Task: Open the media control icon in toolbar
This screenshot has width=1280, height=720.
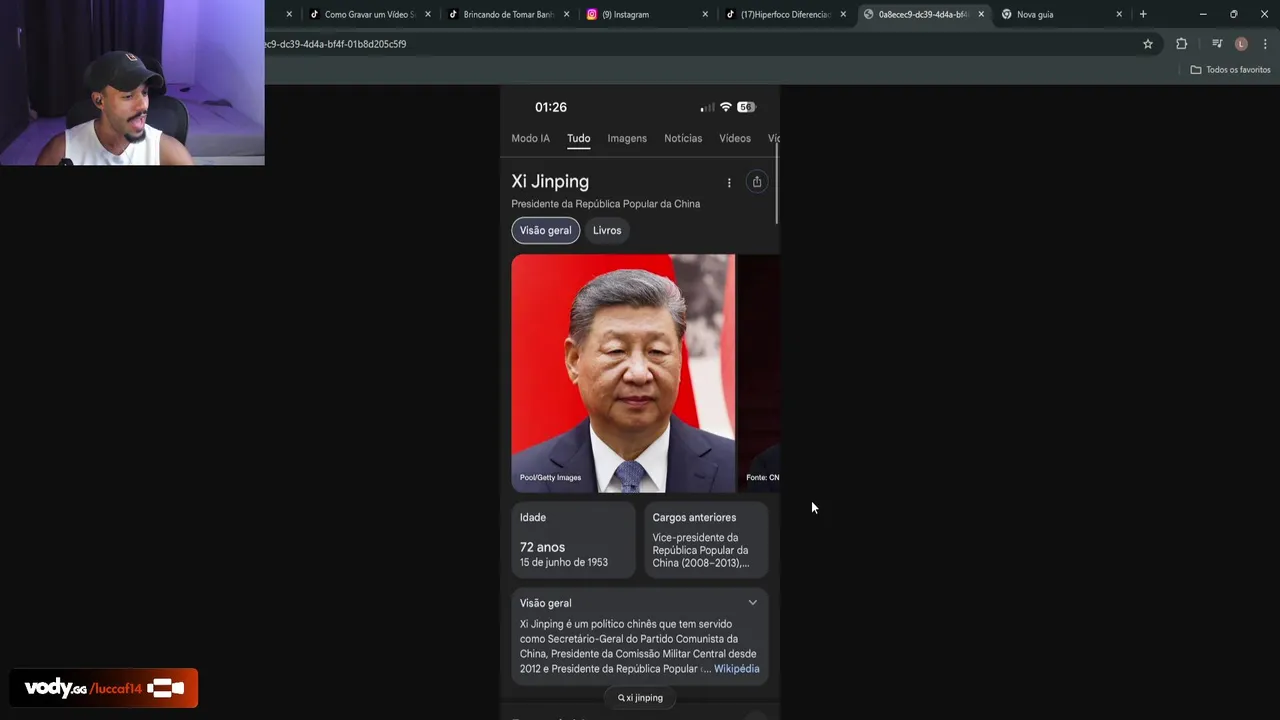Action: click(1217, 44)
